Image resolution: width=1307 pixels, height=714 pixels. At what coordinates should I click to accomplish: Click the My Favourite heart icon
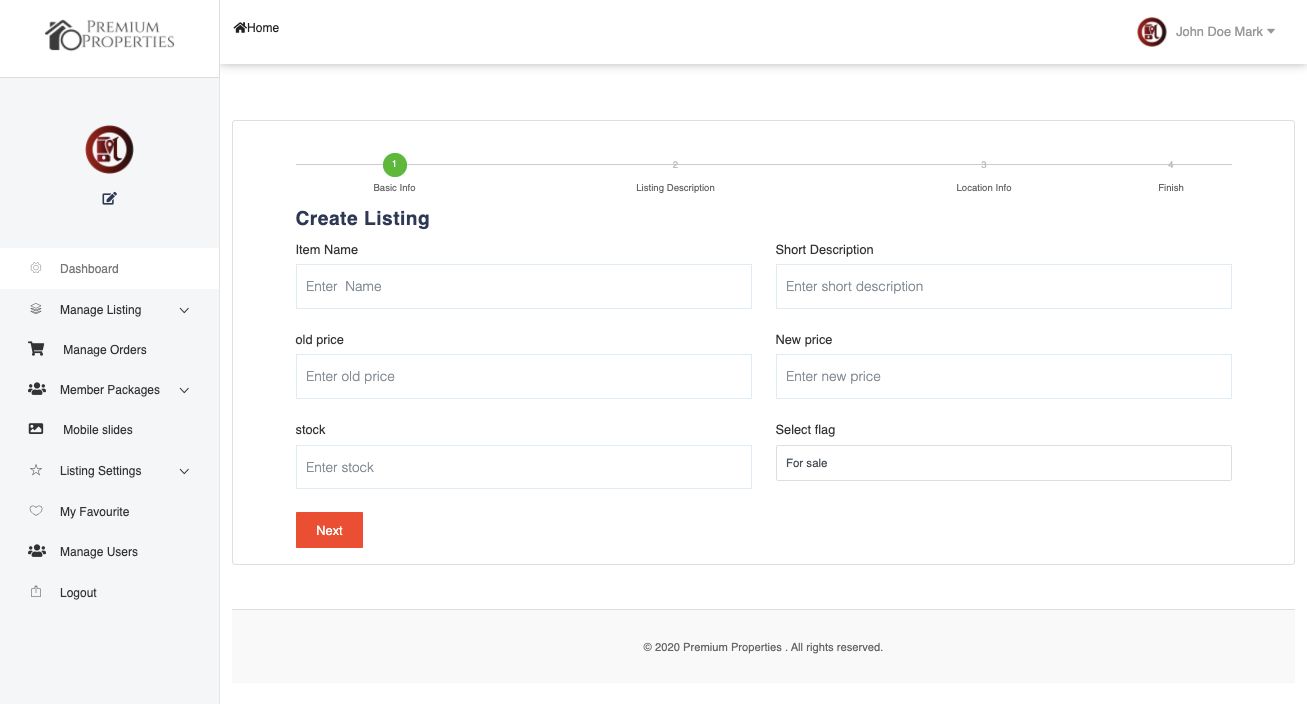[x=36, y=511]
